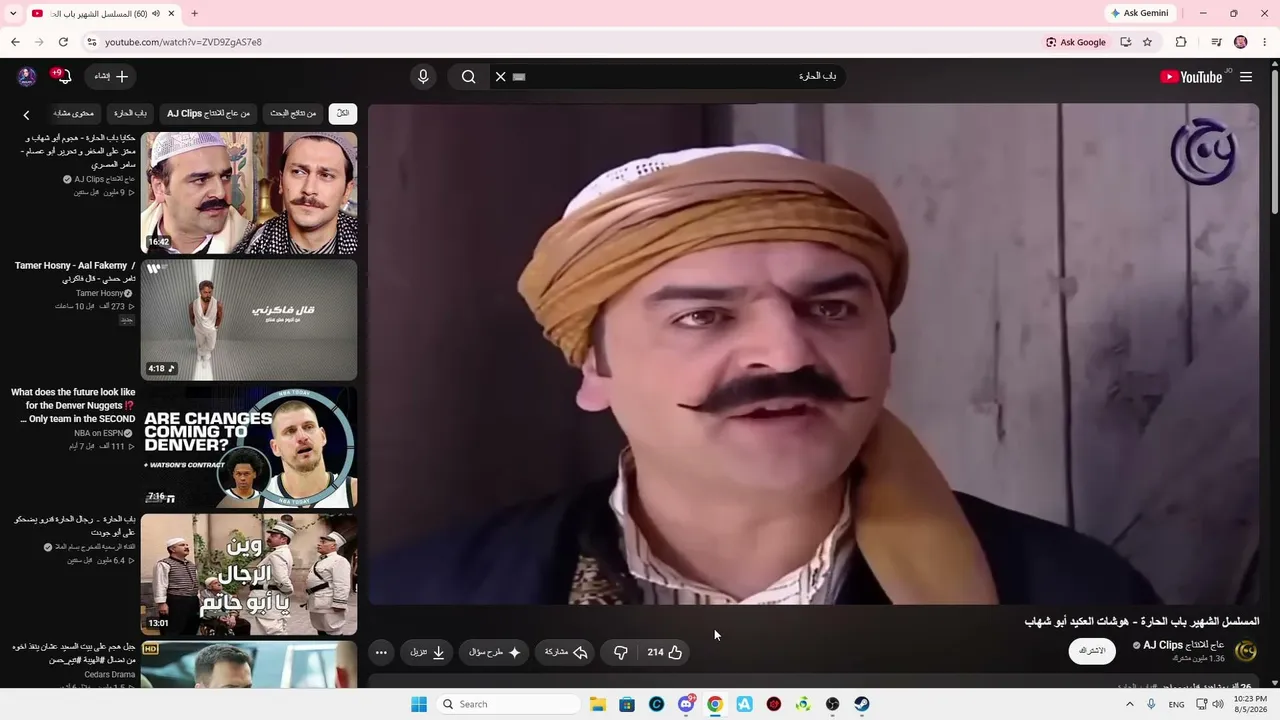1280x720 pixels.
Task: Clear the search box with the X
Action: click(x=501, y=77)
